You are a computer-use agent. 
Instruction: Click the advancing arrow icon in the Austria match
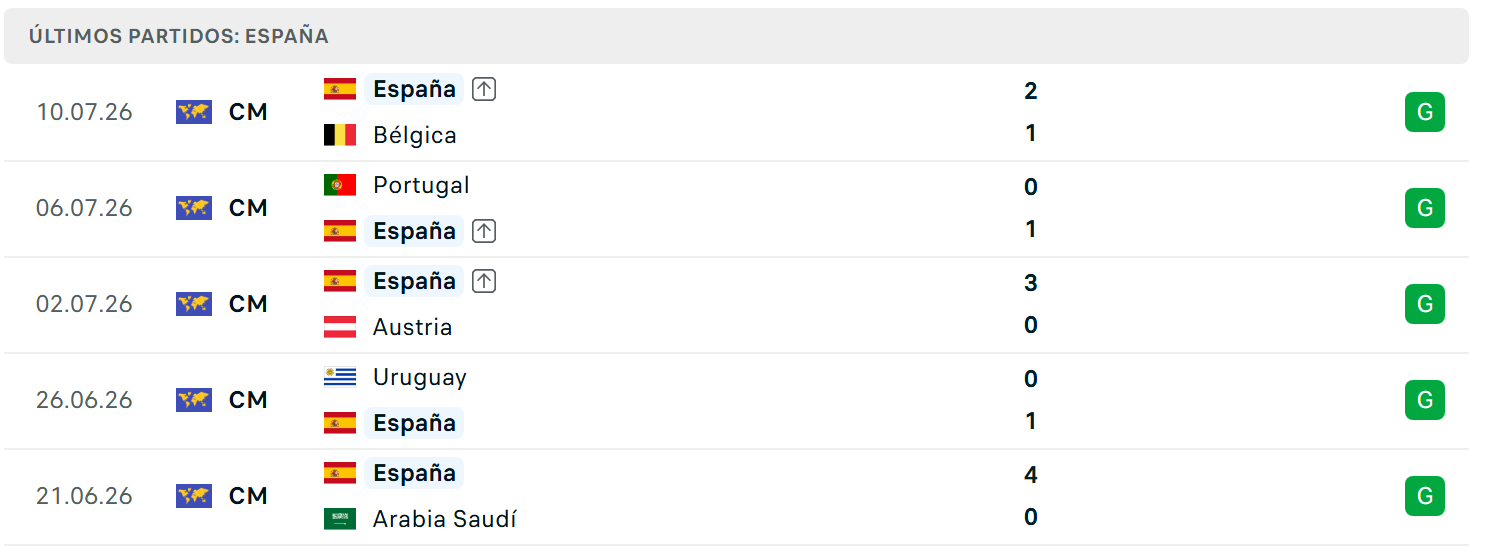tap(484, 281)
